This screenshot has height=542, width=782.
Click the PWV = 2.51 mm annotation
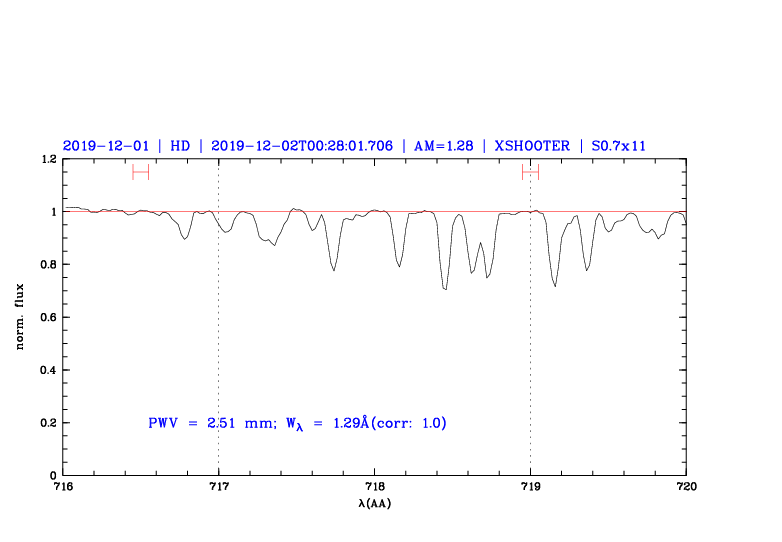coord(210,423)
